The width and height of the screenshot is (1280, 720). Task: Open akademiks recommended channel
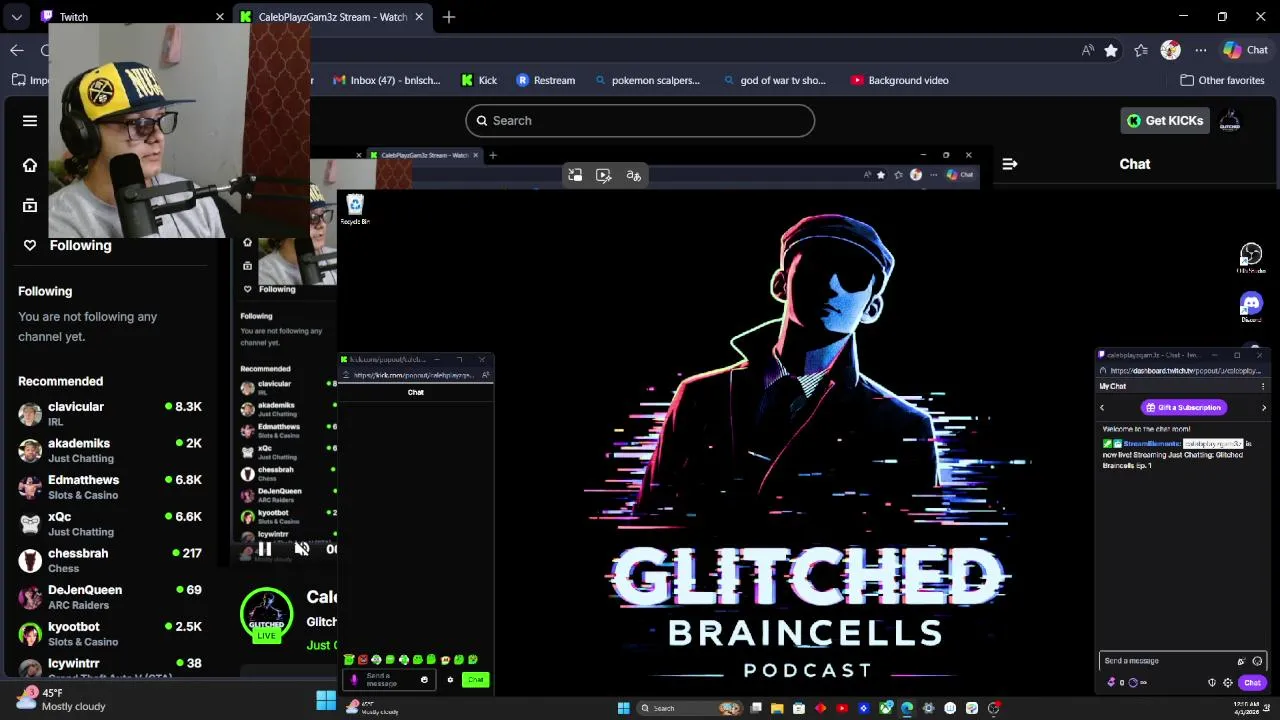(x=110, y=450)
